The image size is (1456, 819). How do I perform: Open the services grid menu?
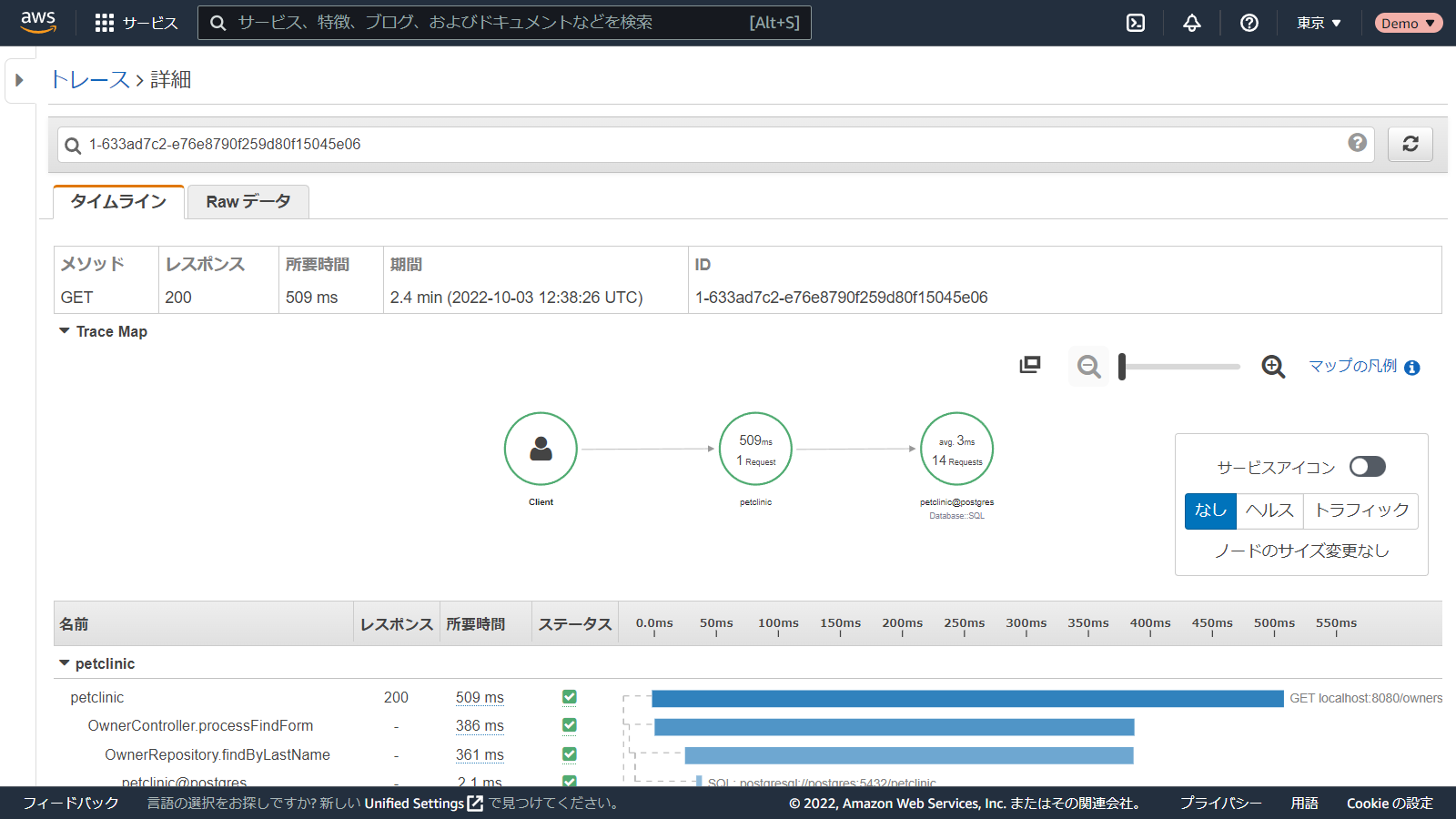(105, 23)
